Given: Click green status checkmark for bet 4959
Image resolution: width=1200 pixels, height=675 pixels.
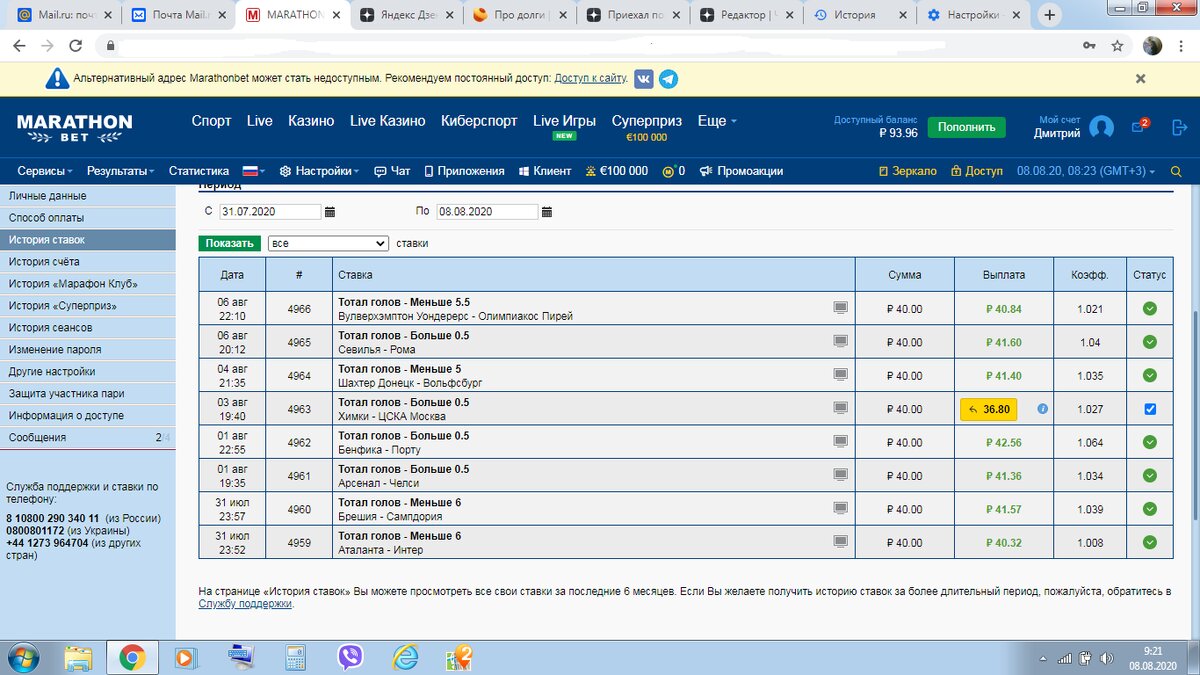Looking at the screenshot, I should pos(1149,543).
